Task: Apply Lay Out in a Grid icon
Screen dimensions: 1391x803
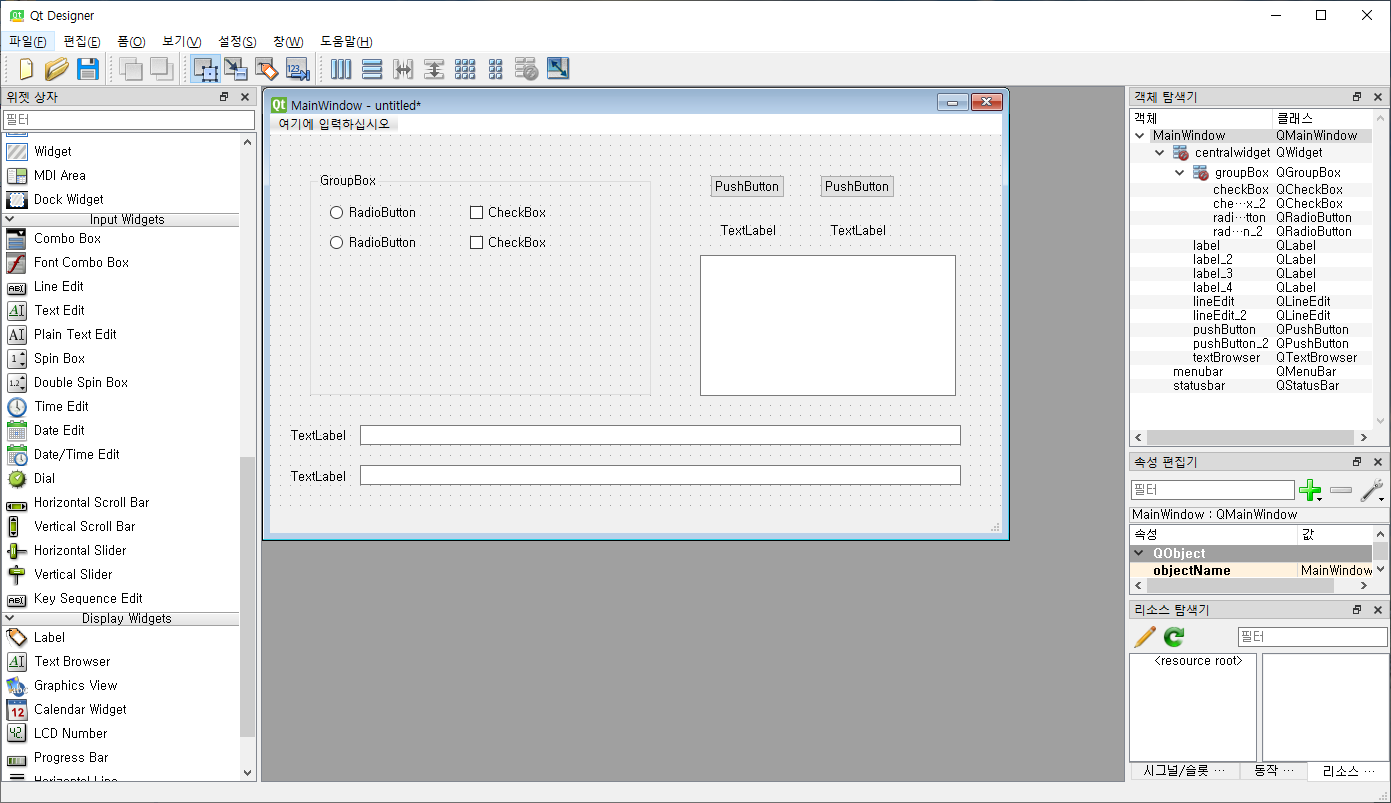Action: tap(465, 69)
